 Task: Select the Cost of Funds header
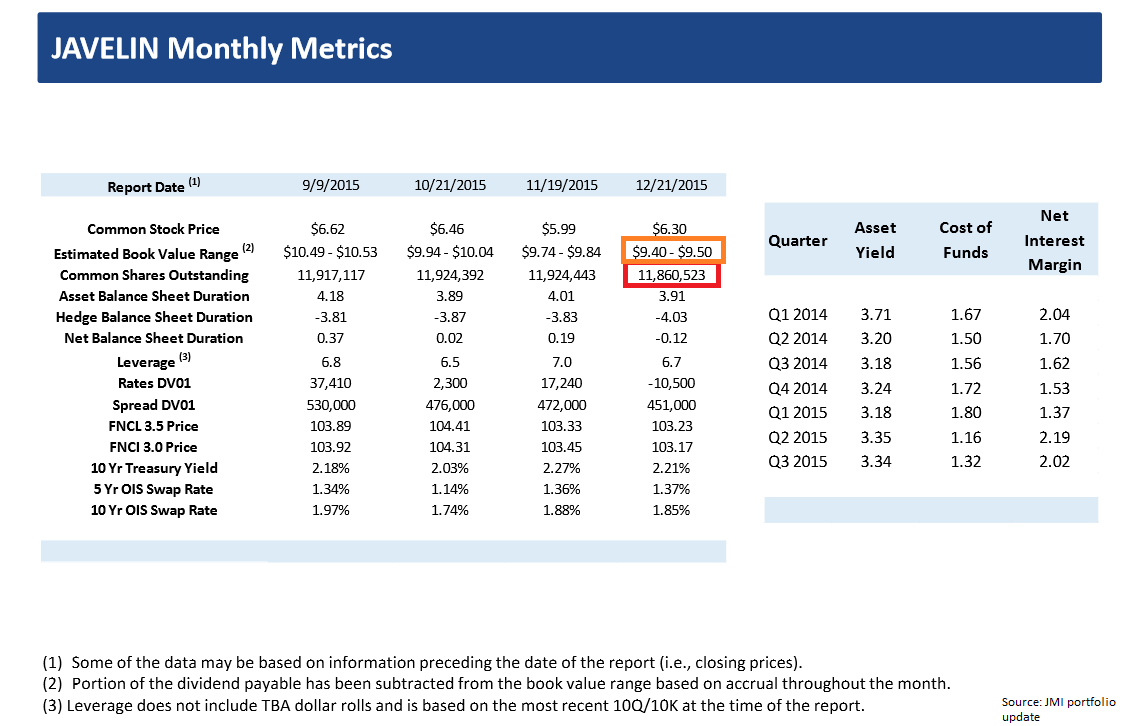point(965,240)
